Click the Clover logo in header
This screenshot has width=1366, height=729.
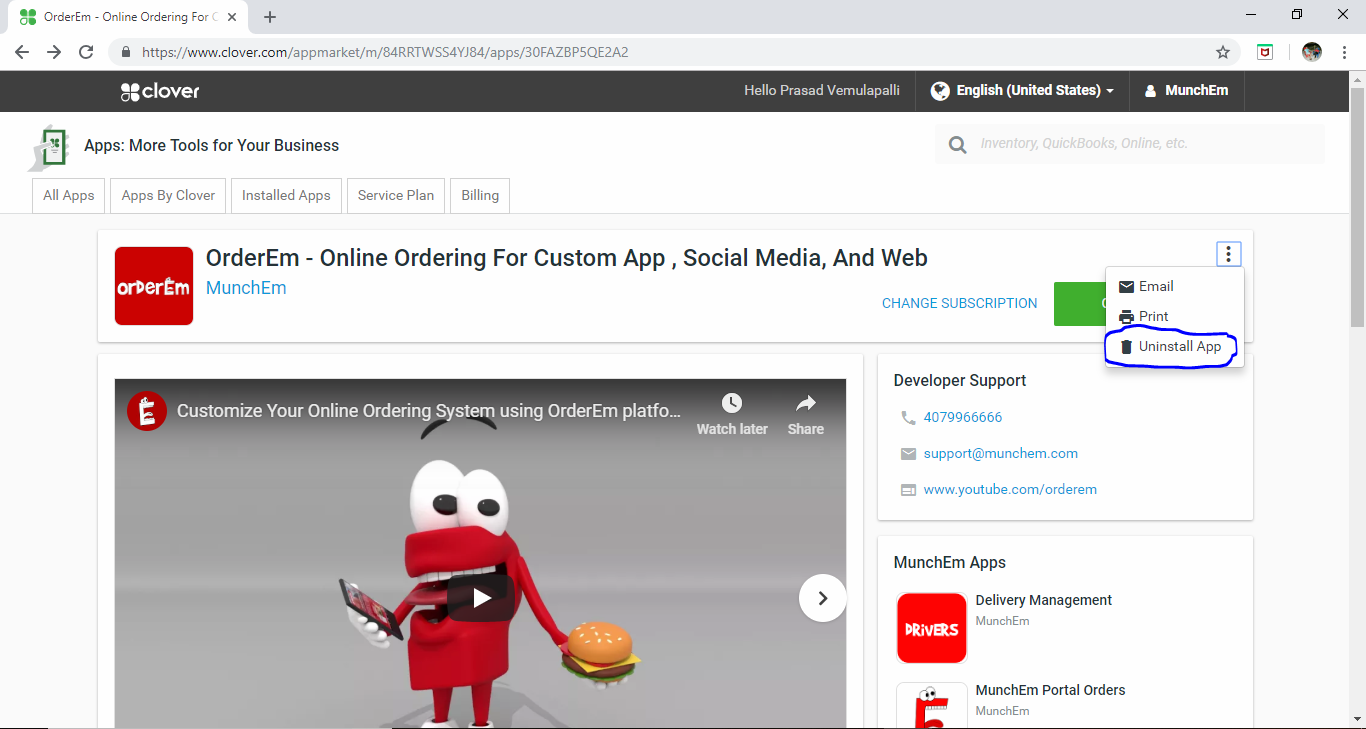tap(160, 91)
